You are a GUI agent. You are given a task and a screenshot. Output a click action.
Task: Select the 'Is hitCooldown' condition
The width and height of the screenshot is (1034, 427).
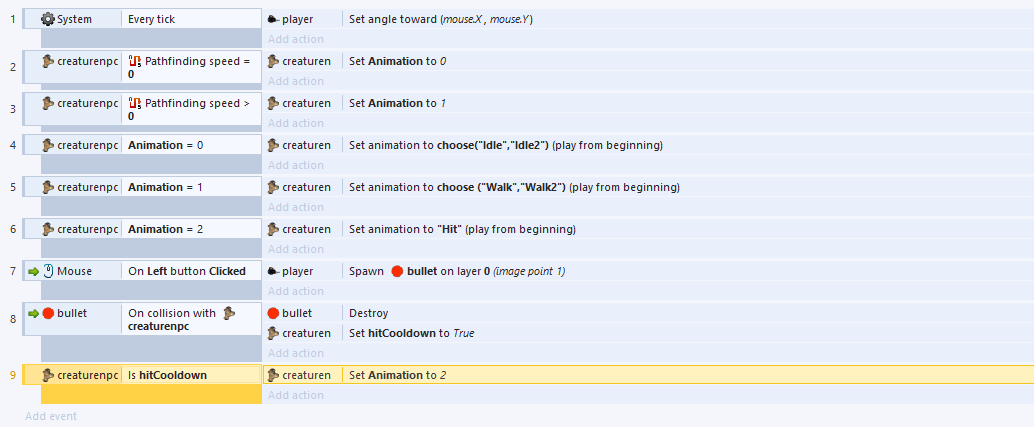(166, 375)
